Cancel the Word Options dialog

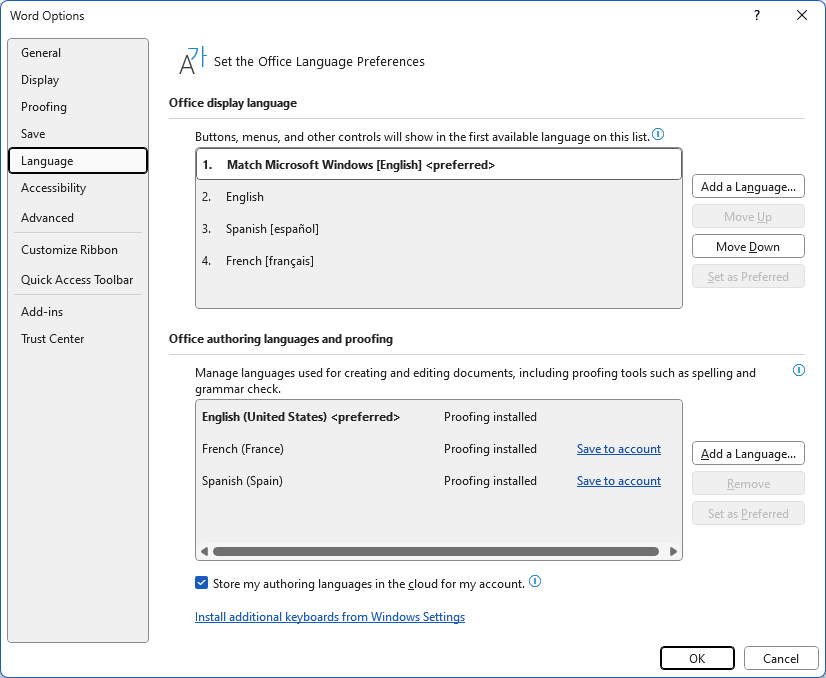tap(781, 658)
